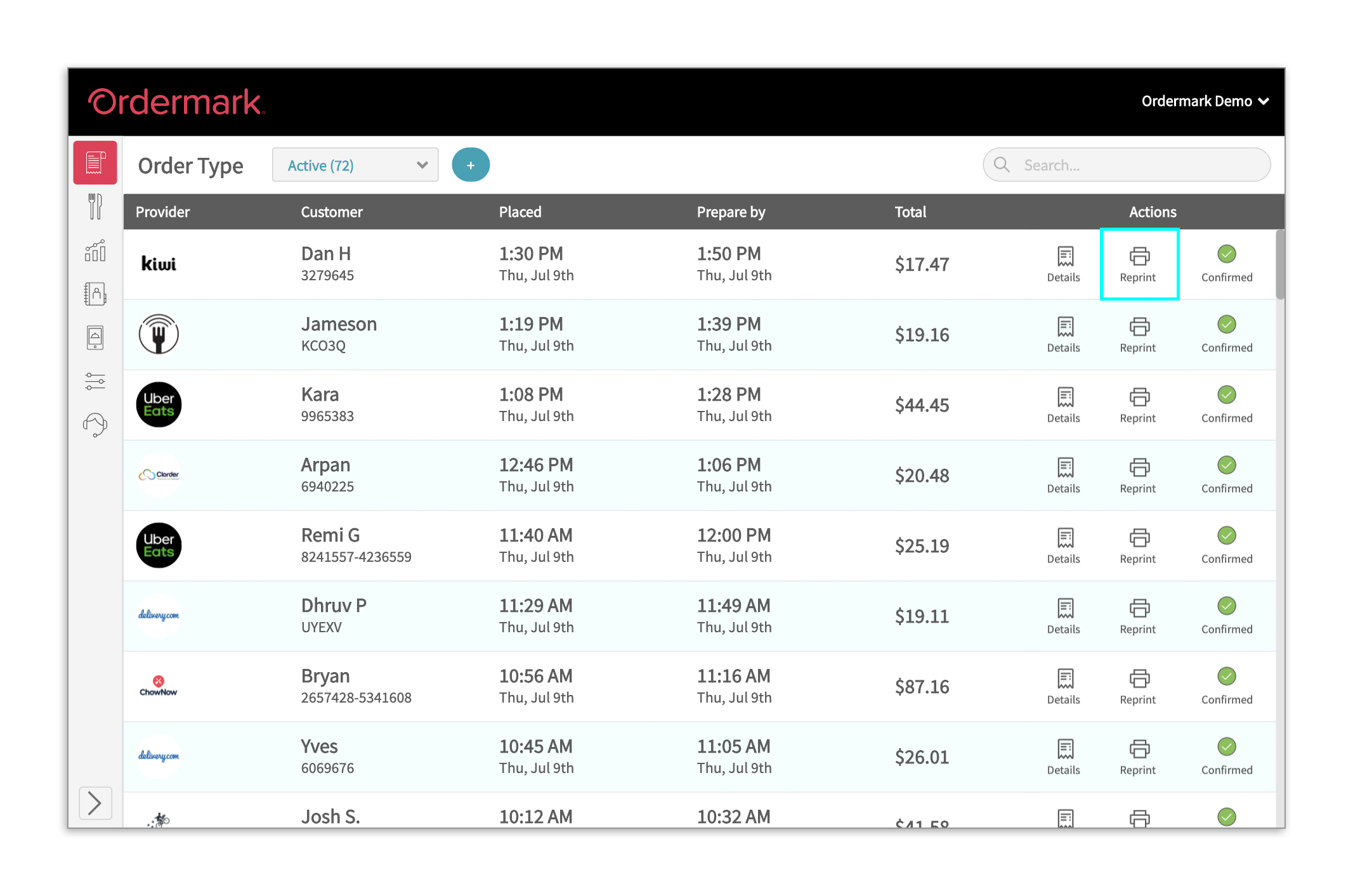Click the ChowNow logo in Bryan's row
This screenshot has width=1353, height=896.
tap(159, 686)
